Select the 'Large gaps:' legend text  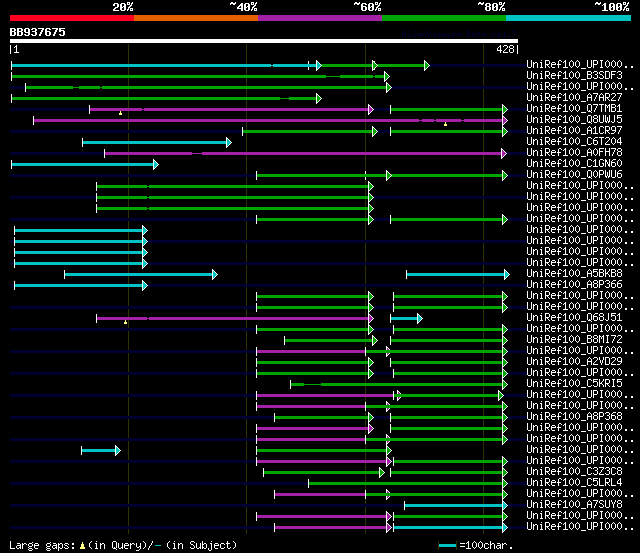pyautogui.click(x=42, y=546)
